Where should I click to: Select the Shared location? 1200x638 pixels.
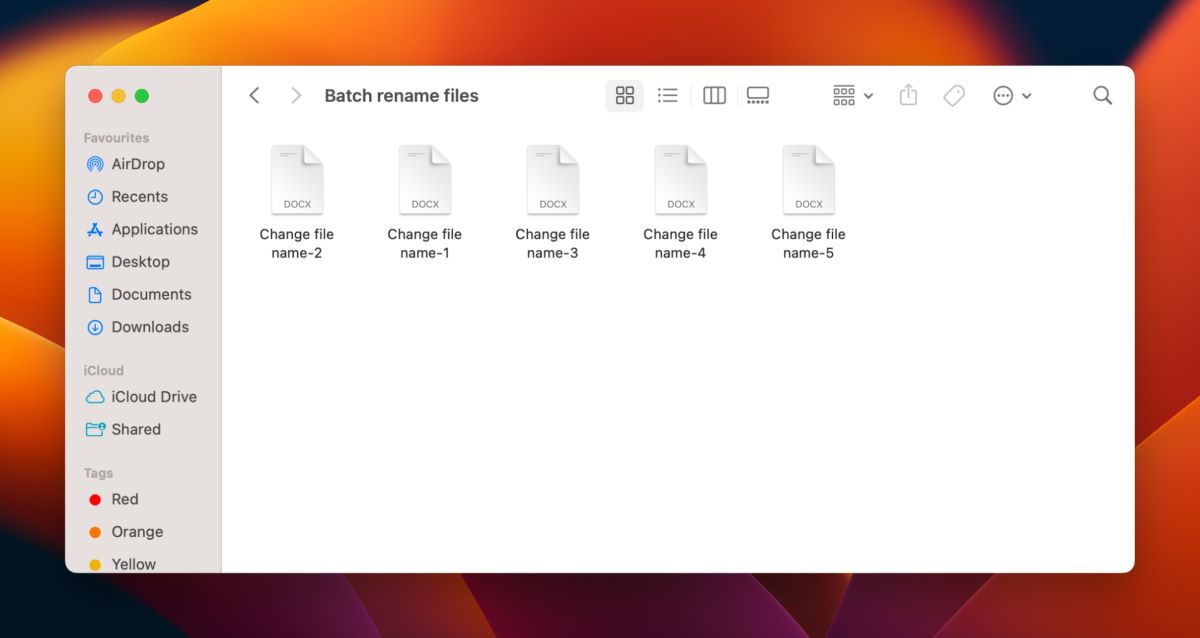click(134, 429)
